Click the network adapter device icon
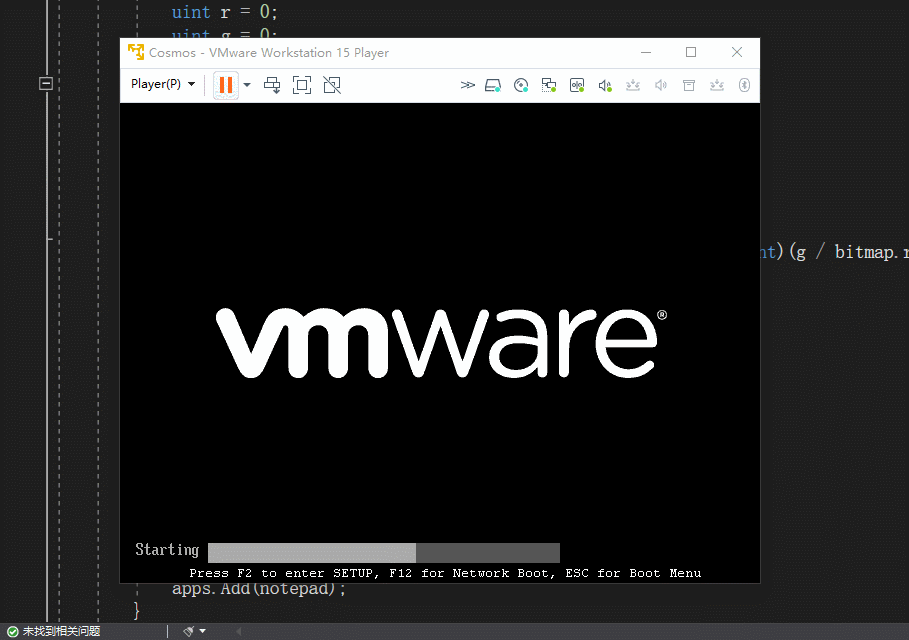Viewport: 909px width, 640px height. point(549,85)
